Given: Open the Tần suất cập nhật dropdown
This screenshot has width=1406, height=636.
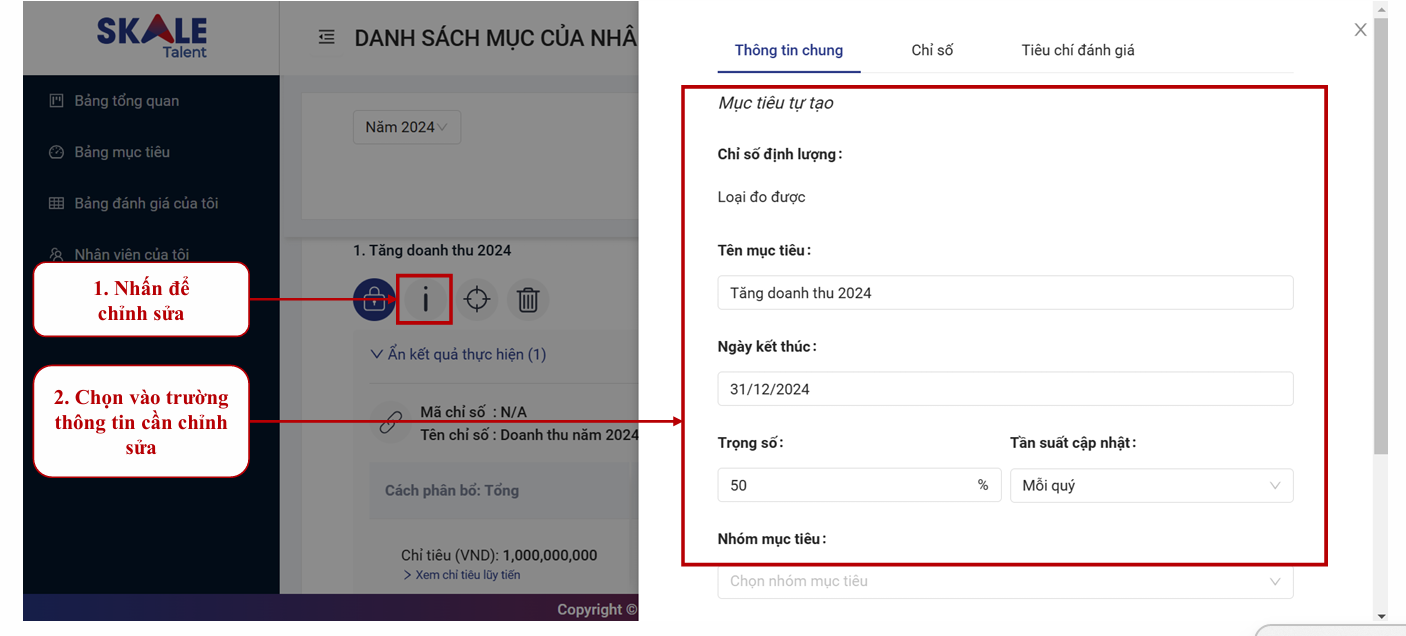Looking at the screenshot, I should (x=1150, y=485).
